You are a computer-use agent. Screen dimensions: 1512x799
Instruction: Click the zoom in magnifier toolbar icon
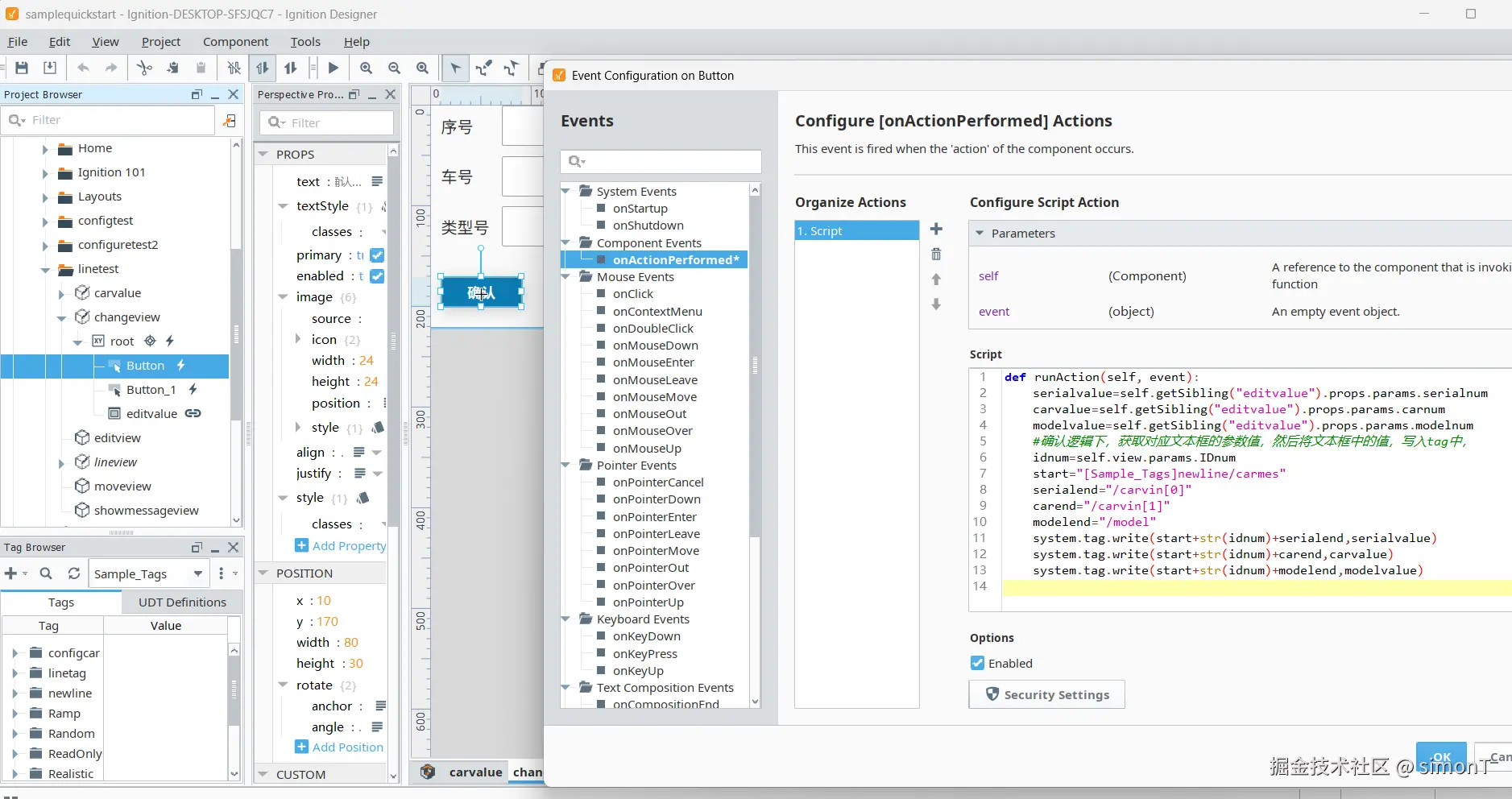coord(366,68)
